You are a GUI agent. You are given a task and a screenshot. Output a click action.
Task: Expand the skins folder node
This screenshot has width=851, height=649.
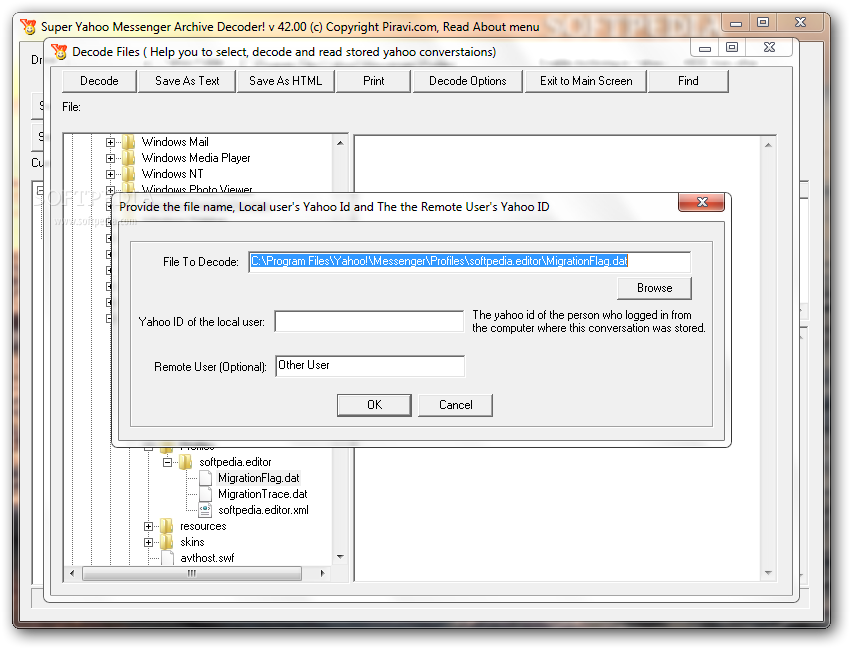coord(148,542)
